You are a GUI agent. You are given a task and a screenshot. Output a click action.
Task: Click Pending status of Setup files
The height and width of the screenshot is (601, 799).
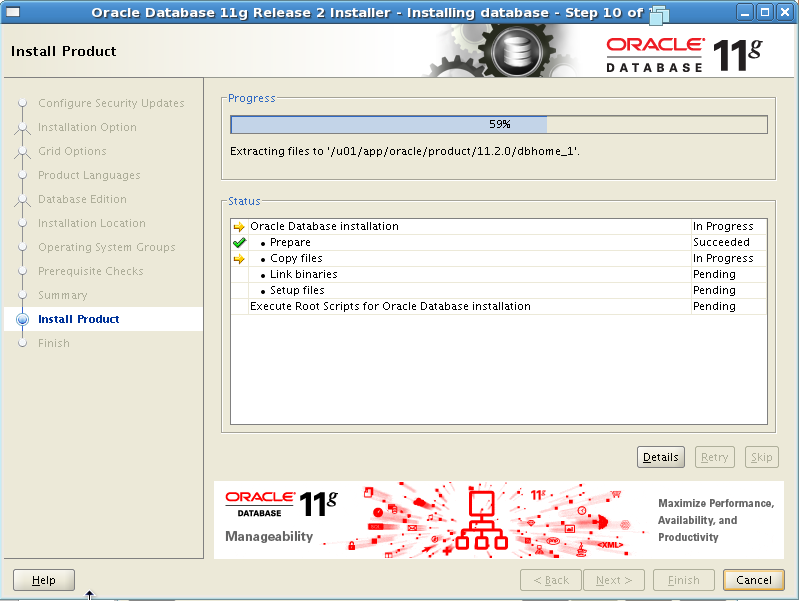(x=714, y=290)
